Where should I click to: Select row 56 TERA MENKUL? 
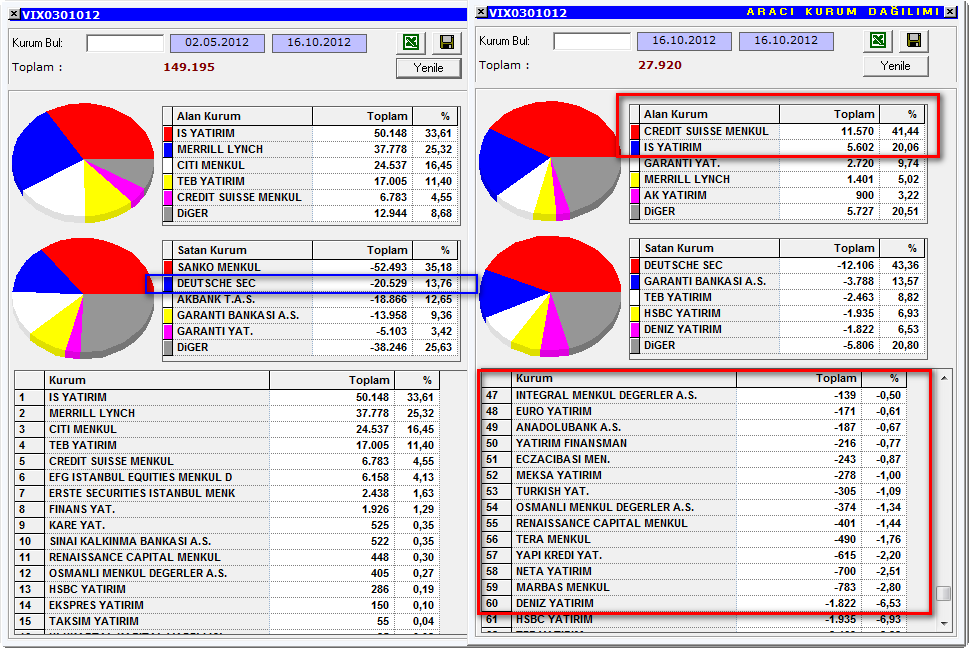(694, 539)
